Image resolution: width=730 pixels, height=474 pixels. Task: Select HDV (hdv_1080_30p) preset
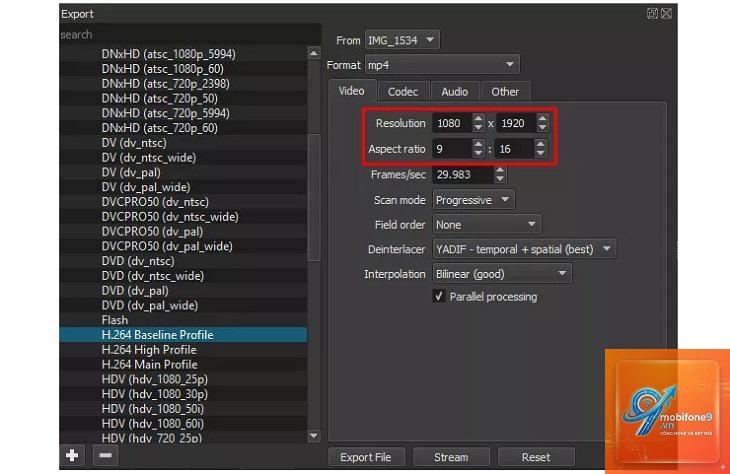(x=183, y=394)
